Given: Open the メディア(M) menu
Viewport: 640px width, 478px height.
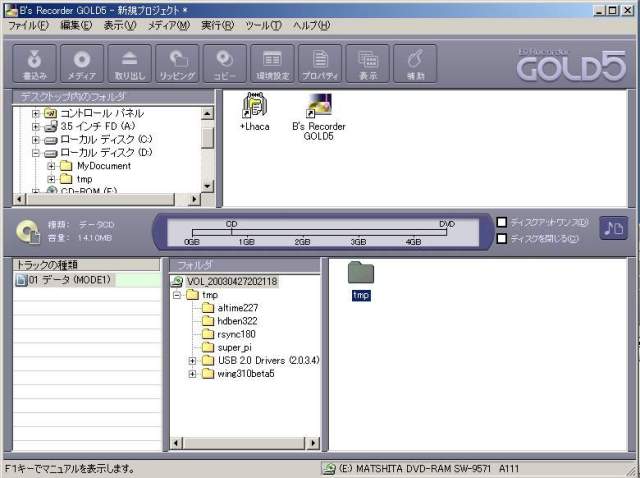Looking at the screenshot, I should click(x=169, y=25).
